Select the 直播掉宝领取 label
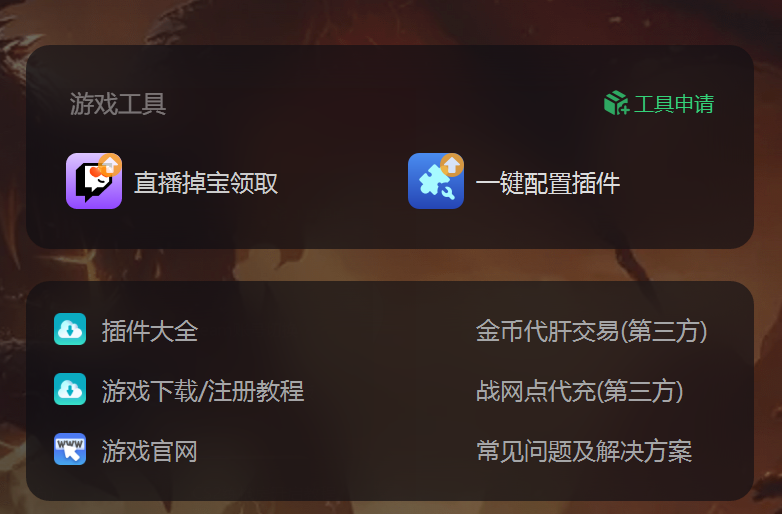This screenshot has width=782, height=514. [206, 183]
